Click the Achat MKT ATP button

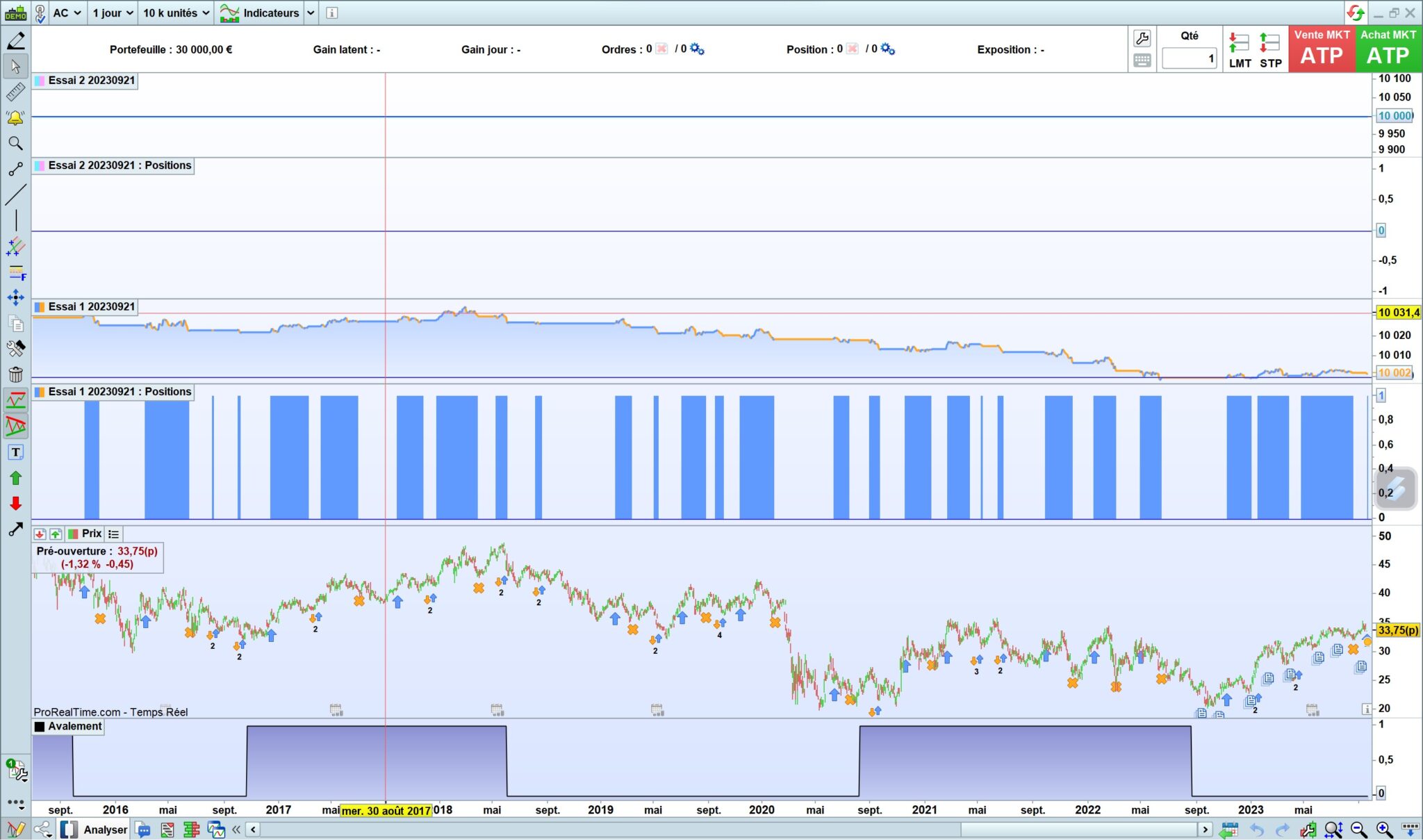[1388, 49]
